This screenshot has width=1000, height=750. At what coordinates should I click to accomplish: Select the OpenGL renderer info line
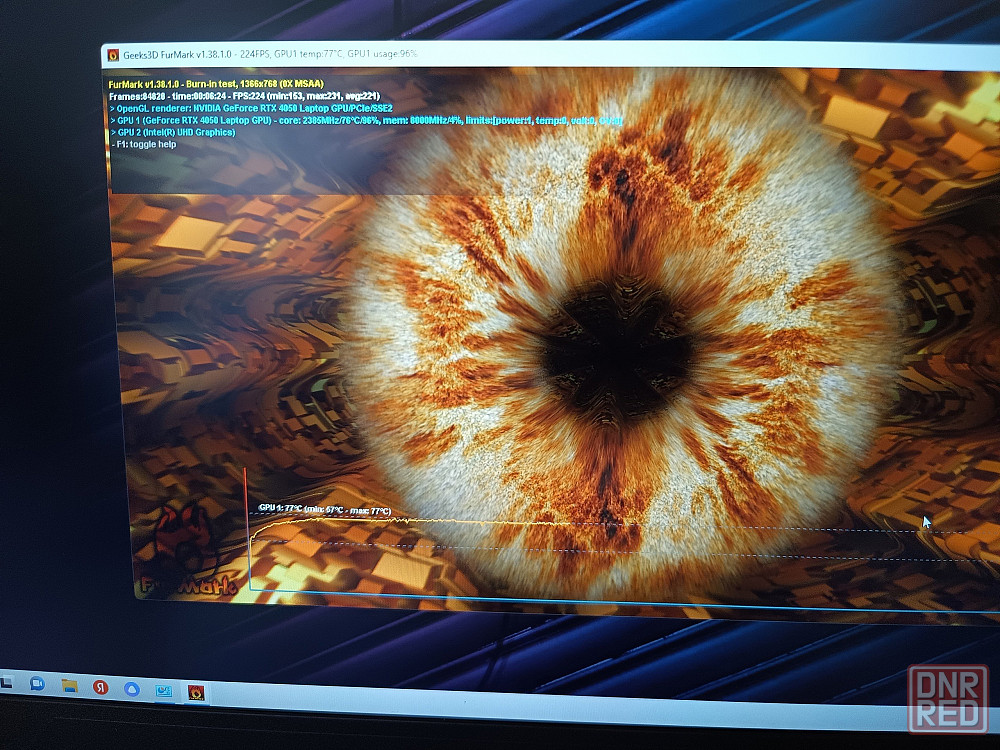point(251,108)
